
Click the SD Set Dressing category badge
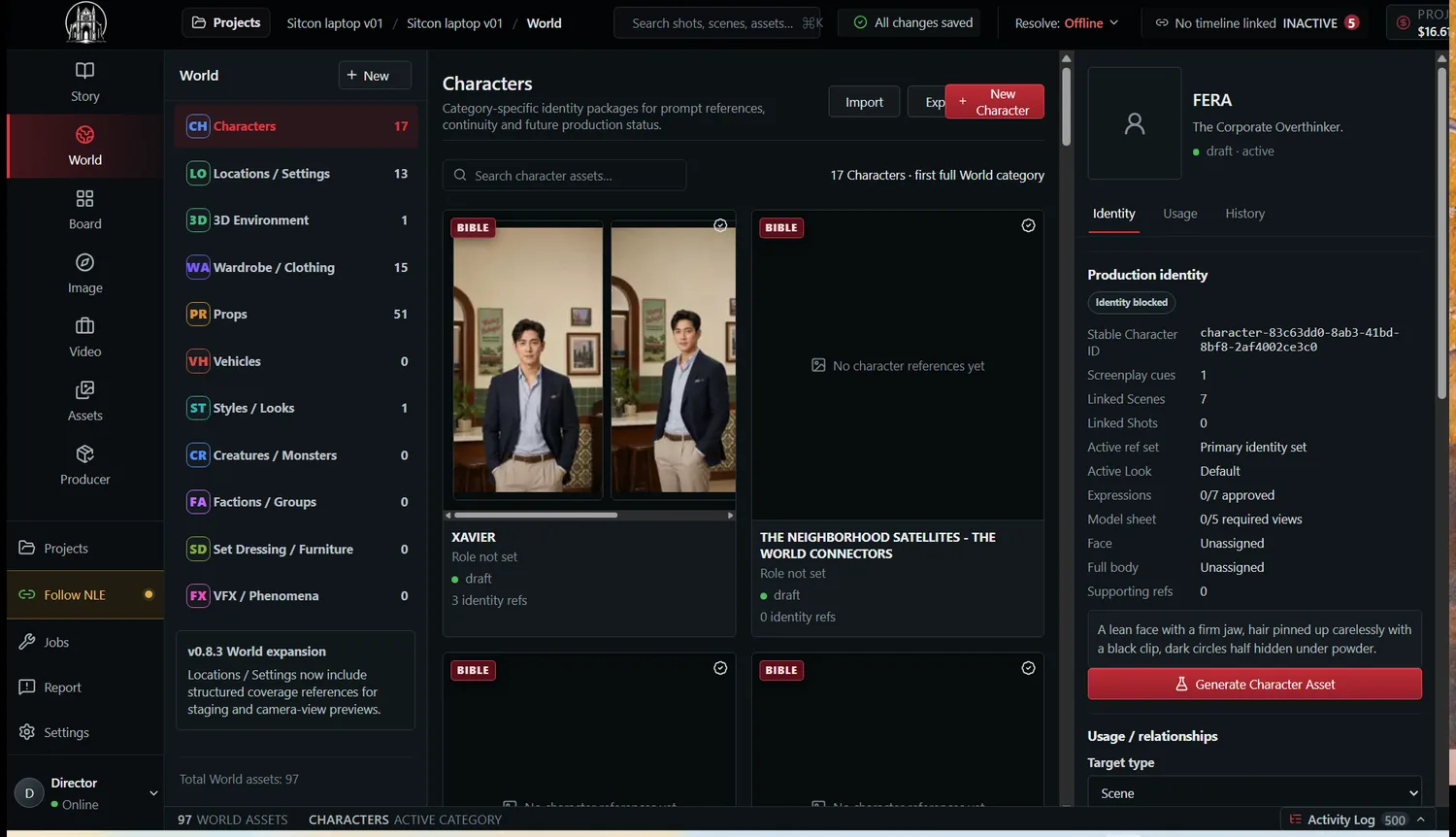(x=198, y=549)
